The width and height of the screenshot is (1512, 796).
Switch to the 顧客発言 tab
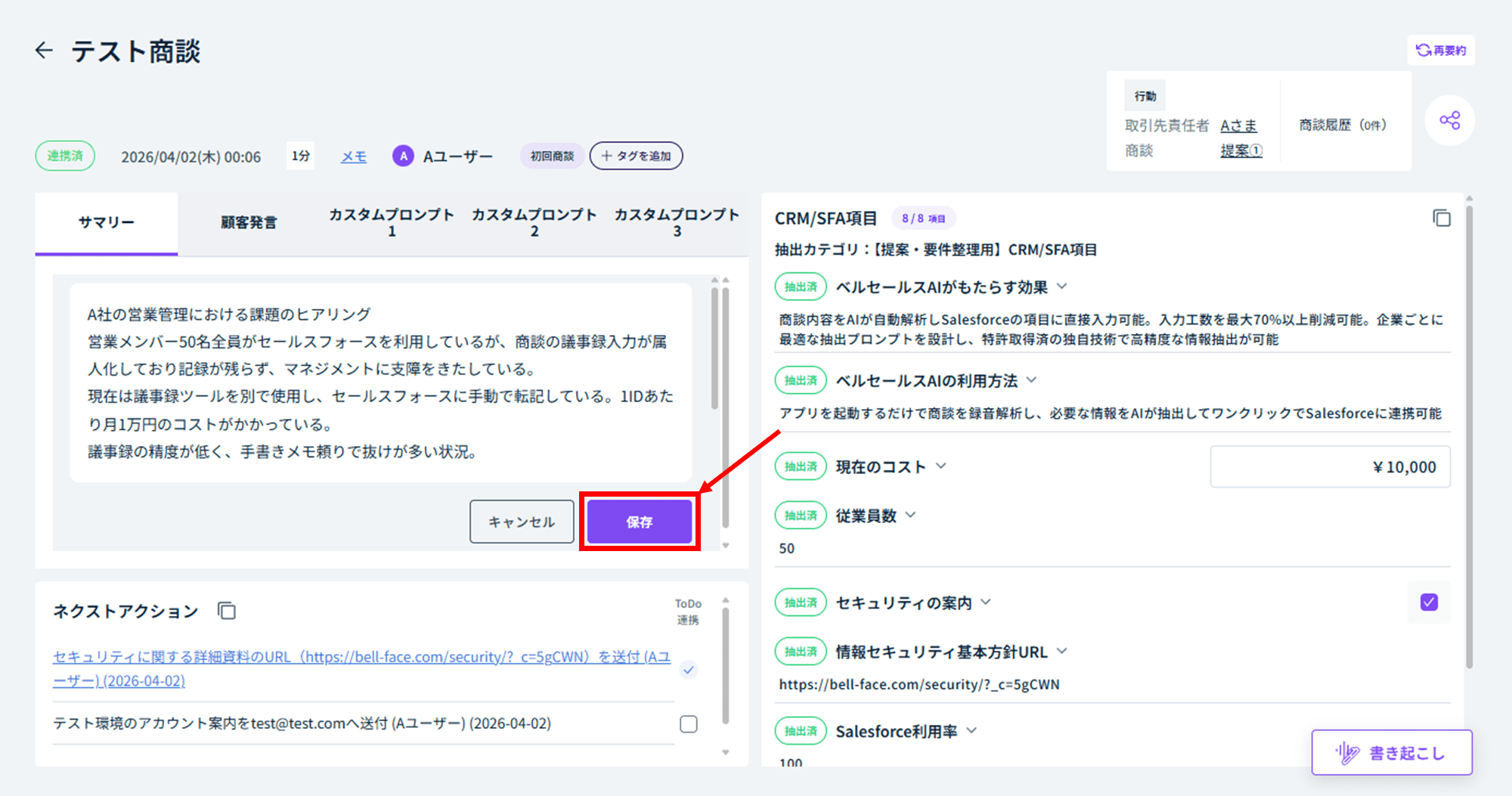(249, 223)
